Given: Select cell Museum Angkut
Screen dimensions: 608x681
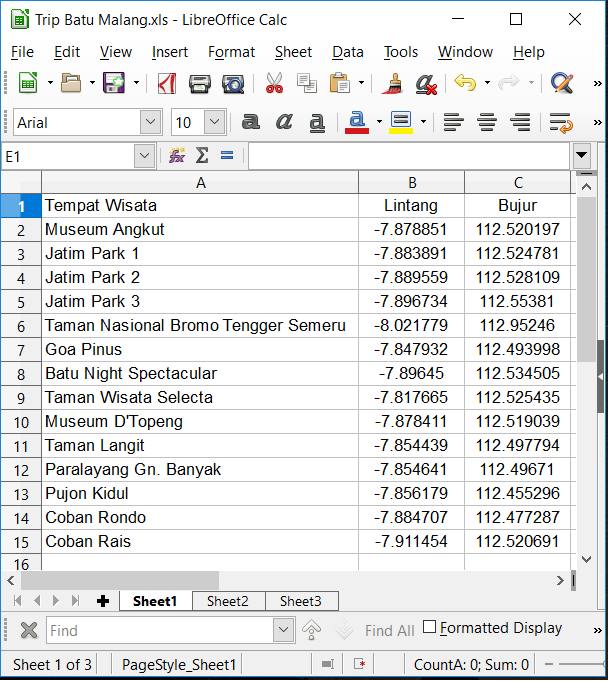Looking at the screenshot, I should (200, 229).
